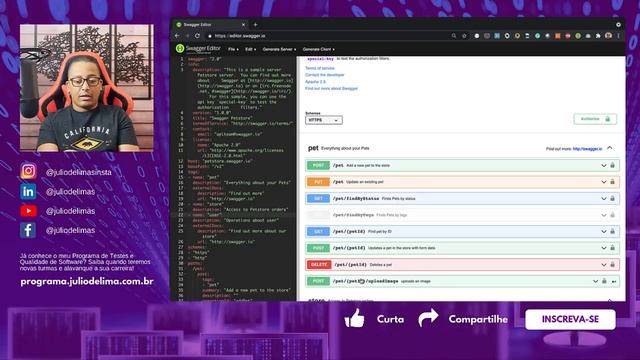The width and height of the screenshot is (640, 360).
Task: Click the LinkedIn icon
Action: pyautogui.click(x=28, y=191)
